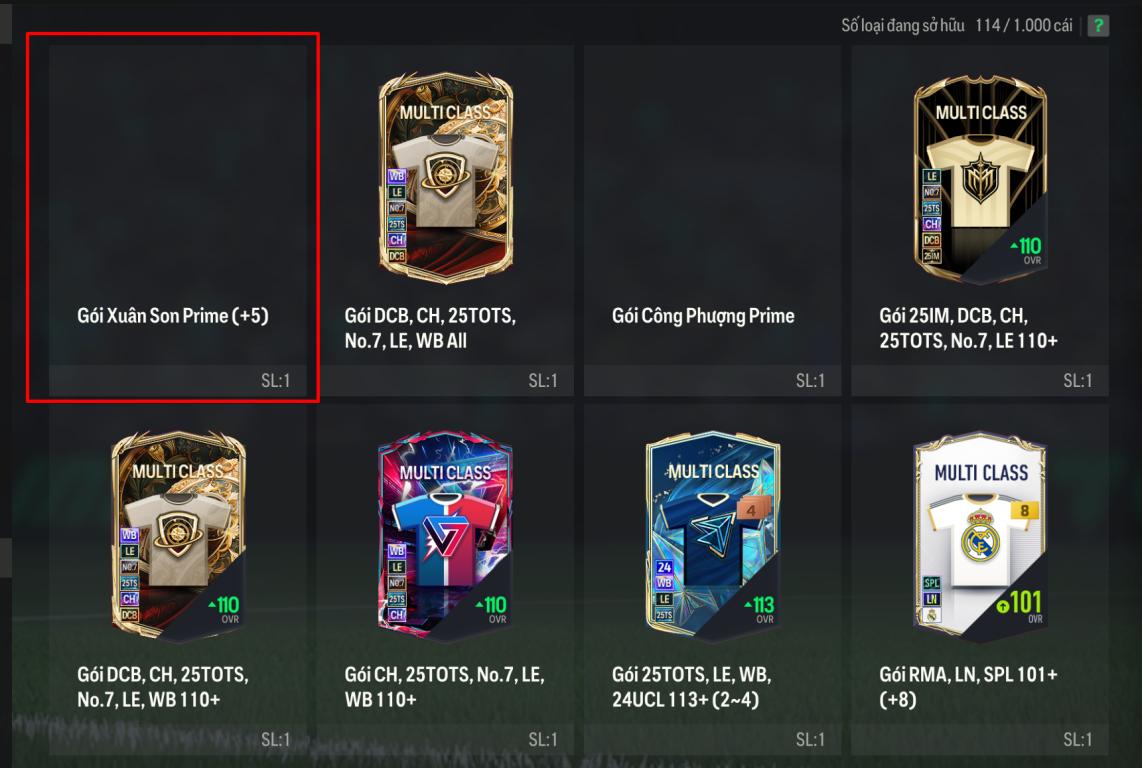This screenshot has height=768, width=1142.
Task: Click the WB class badge on the top-row gold card
Action: click(x=396, y=176)
